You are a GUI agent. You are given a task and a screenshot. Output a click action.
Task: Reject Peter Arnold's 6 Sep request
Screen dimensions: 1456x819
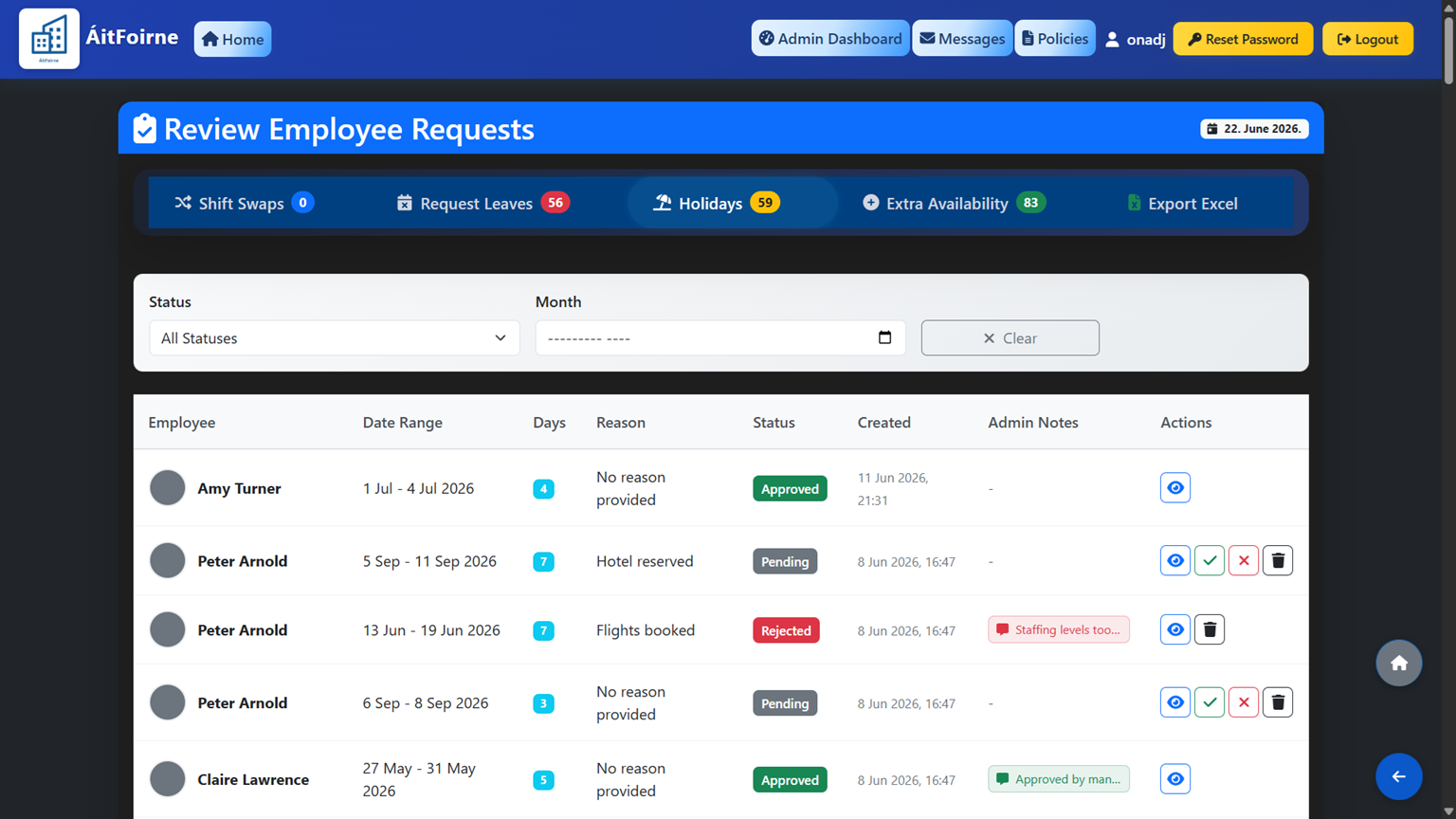click(x=1243, y=702)
